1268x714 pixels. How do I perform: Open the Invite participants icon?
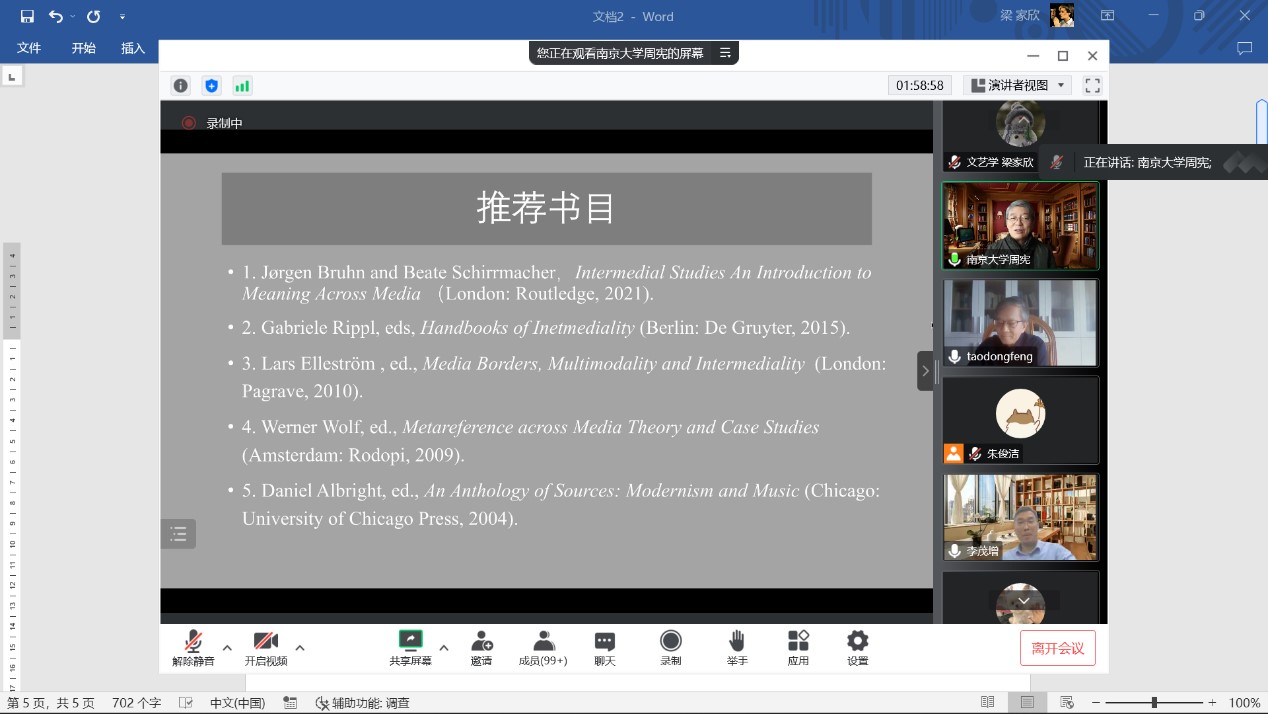tap(481, 647)
